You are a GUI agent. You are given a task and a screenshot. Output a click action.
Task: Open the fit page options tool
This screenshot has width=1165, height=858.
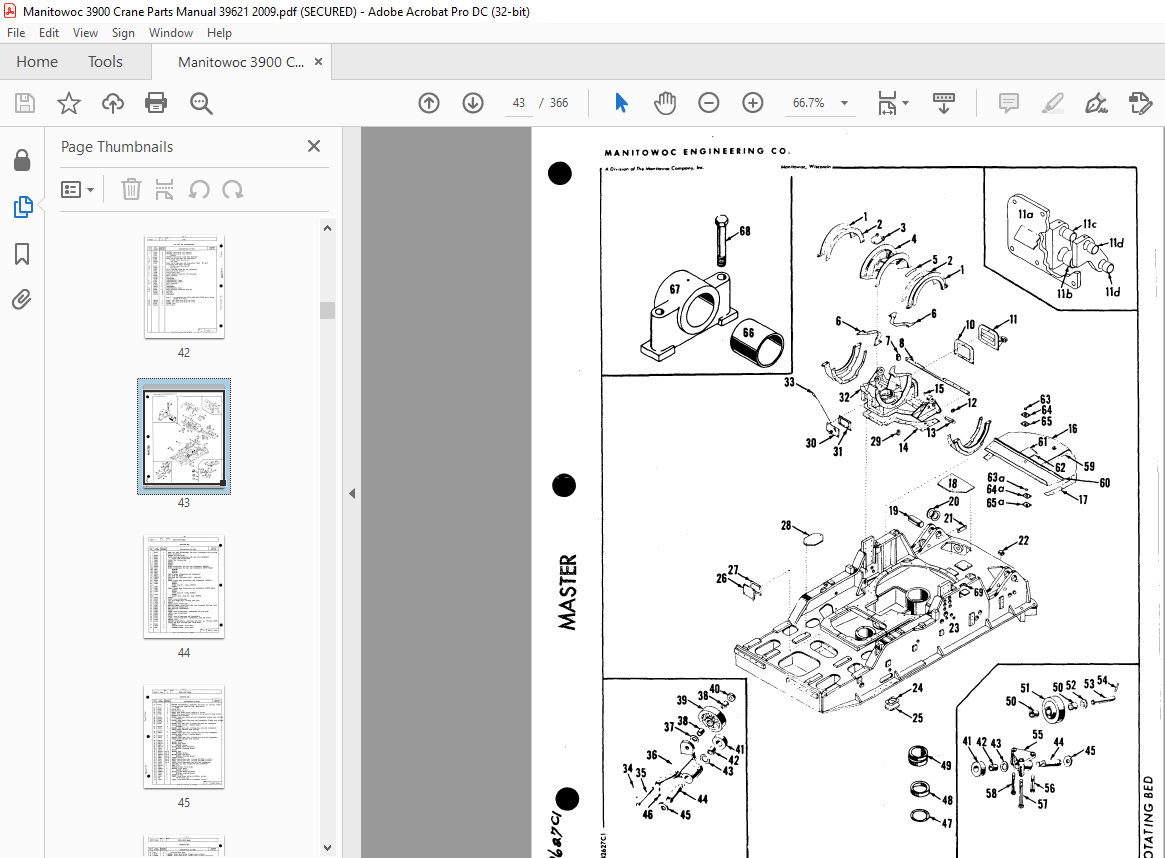pyautogui.click(x=887, y=103)
